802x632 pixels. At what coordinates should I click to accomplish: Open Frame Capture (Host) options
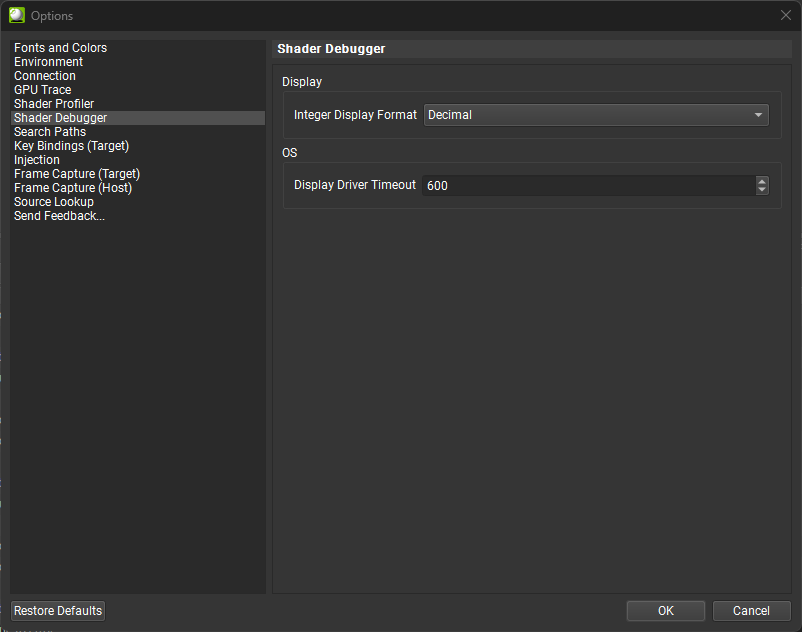pyautogui.click(x=72, y=187)
